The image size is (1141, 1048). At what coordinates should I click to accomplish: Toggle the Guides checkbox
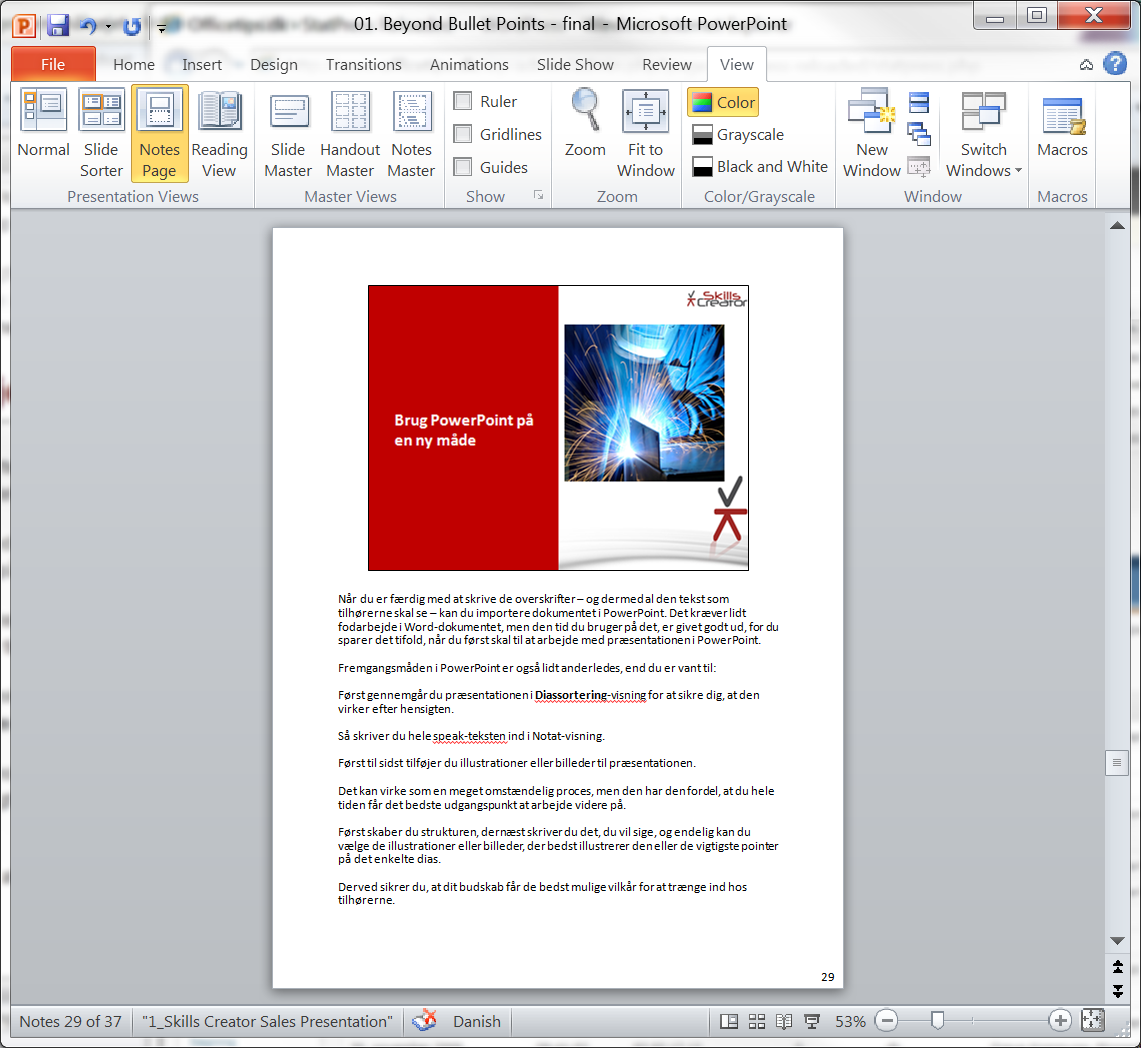[x=463, y=167]
